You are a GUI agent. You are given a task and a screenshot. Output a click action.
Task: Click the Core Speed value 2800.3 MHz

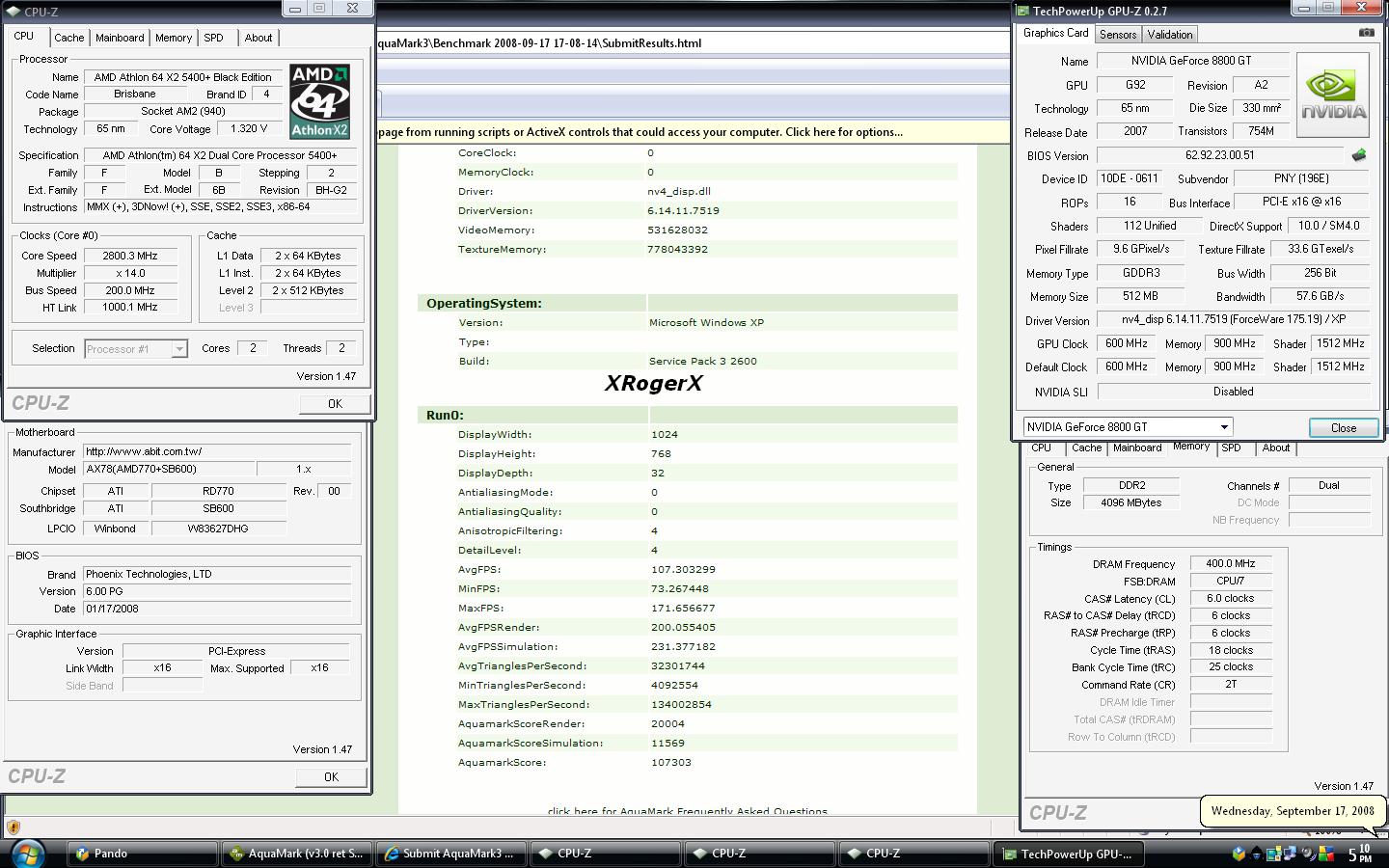pyautogui.click(x=132, y=256)
